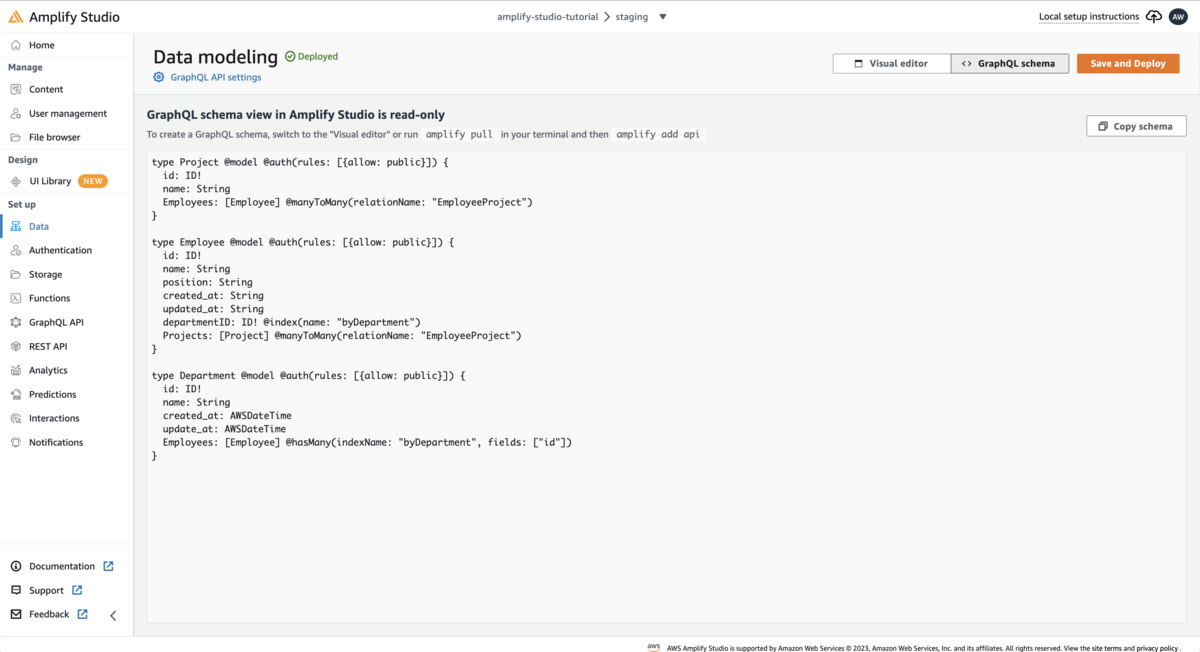Click the external-link icon beside Documentation

point(108,566)
